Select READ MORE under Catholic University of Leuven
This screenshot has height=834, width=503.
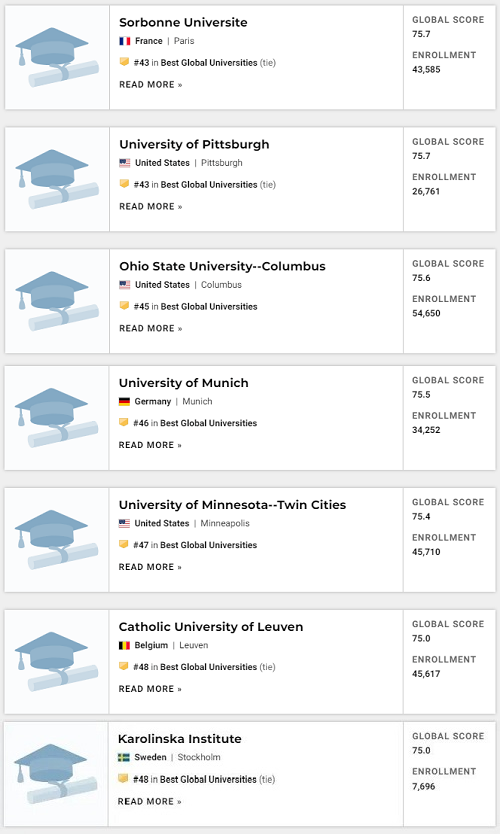(150, 689)
